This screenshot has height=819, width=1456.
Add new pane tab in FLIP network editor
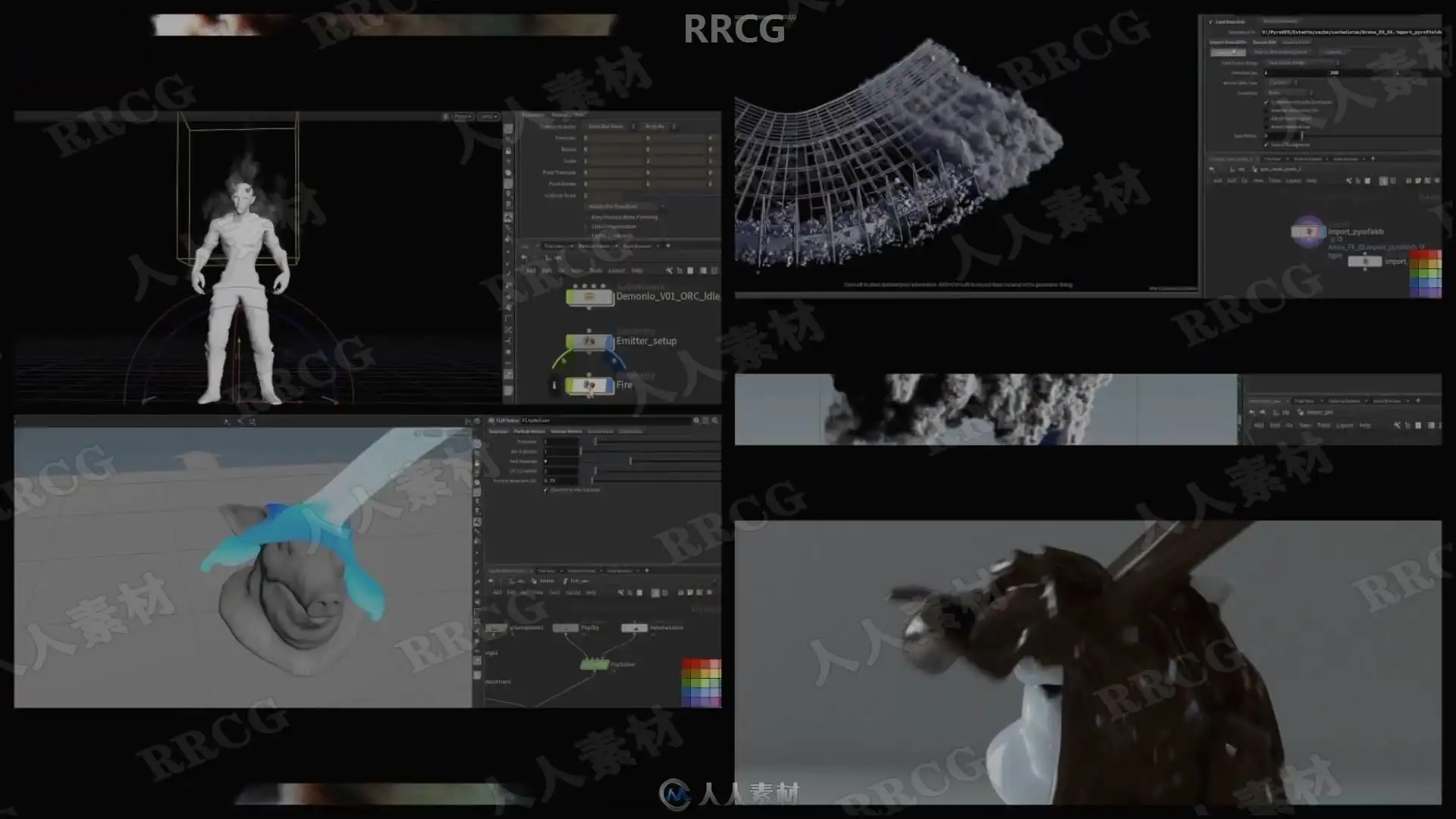647,570
